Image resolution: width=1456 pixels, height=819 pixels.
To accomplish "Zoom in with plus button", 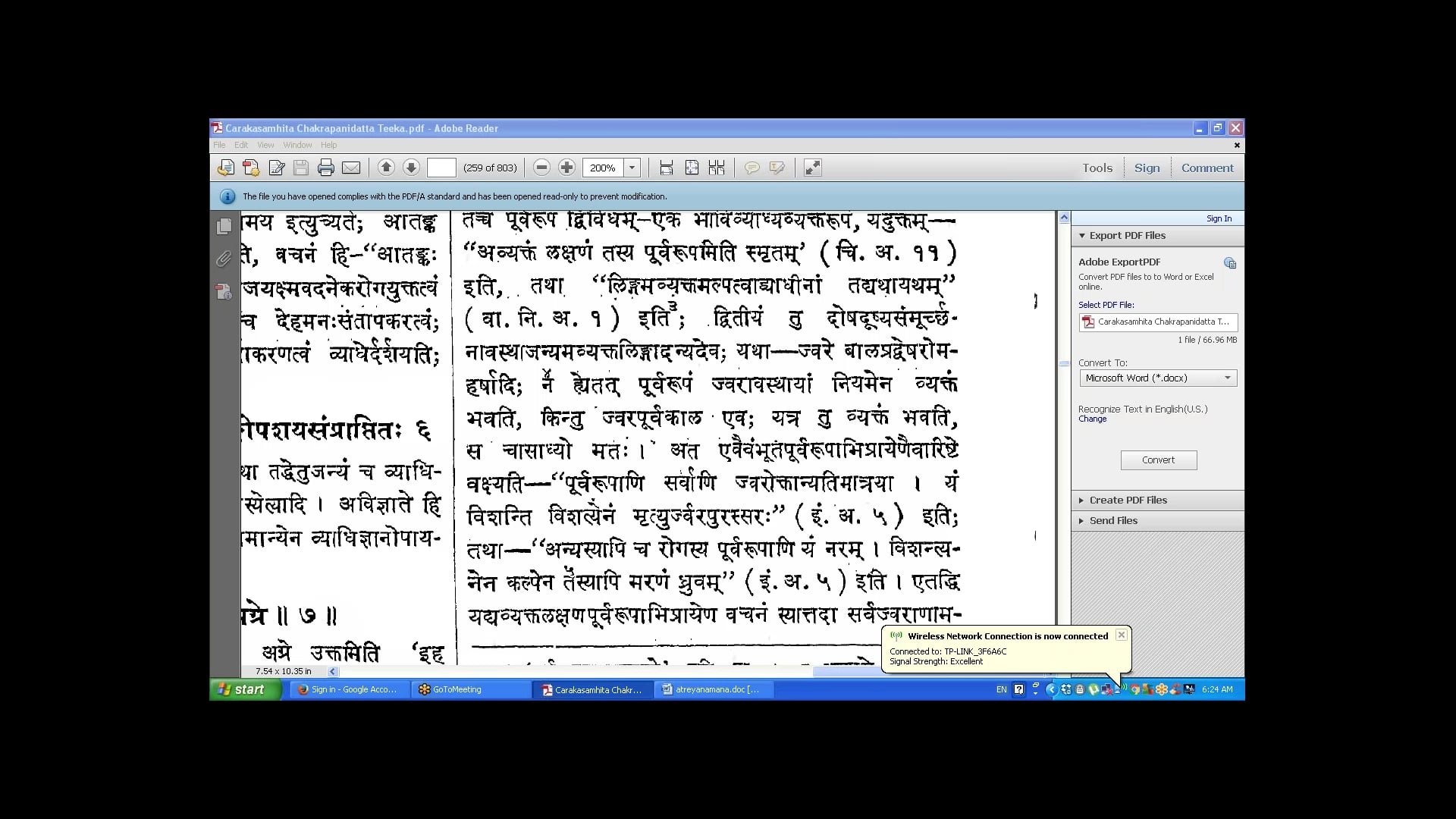I will (x=566, y=168).
